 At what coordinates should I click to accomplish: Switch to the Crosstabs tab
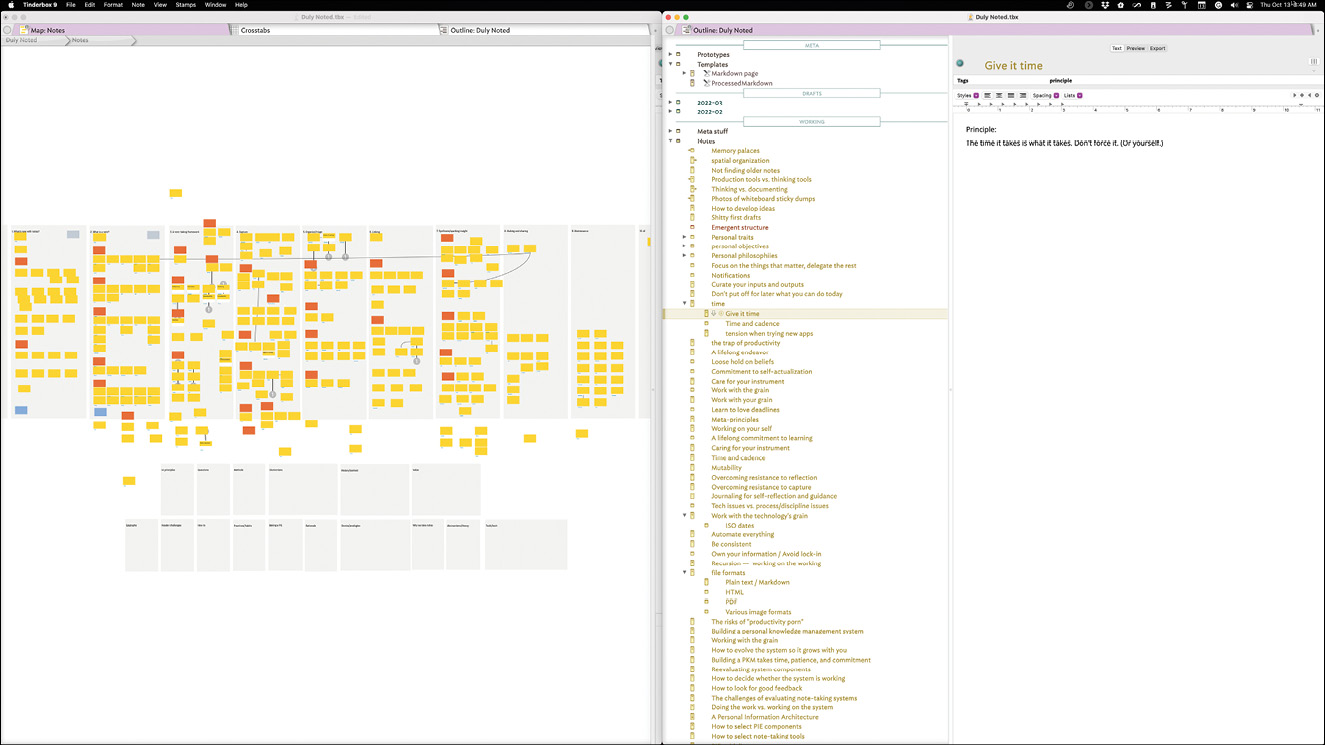click(x=256, y=31)
